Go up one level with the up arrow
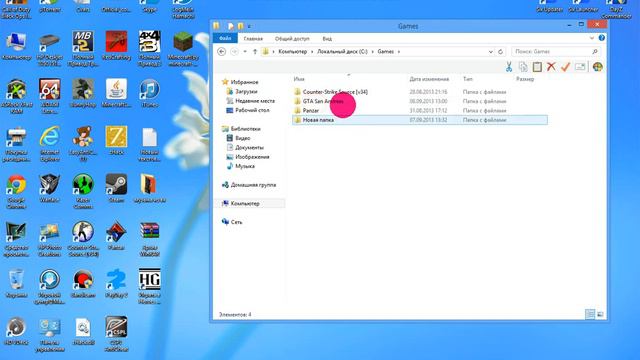The image size is (640, 360). point(255,51)
